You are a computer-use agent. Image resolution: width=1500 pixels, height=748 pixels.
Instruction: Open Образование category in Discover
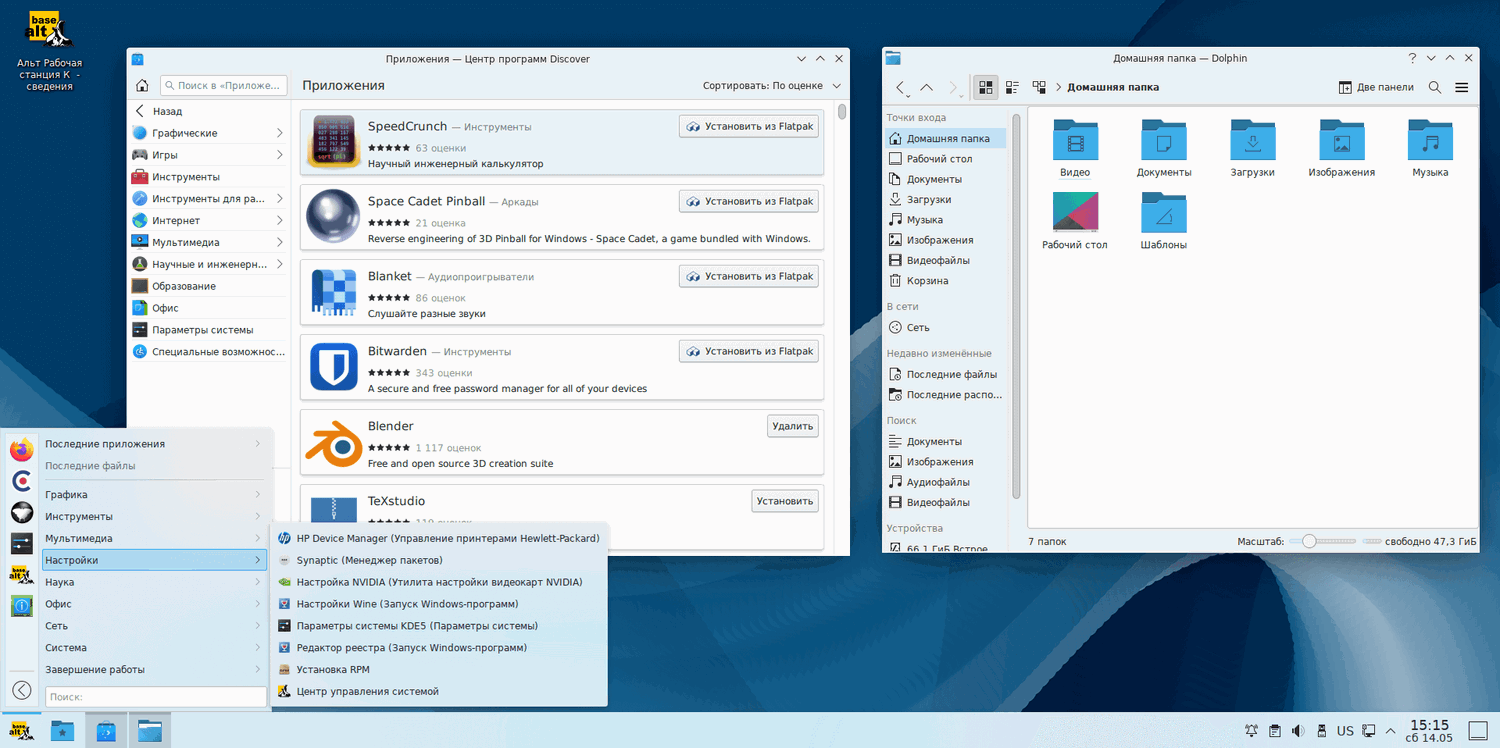coord(208,286)
